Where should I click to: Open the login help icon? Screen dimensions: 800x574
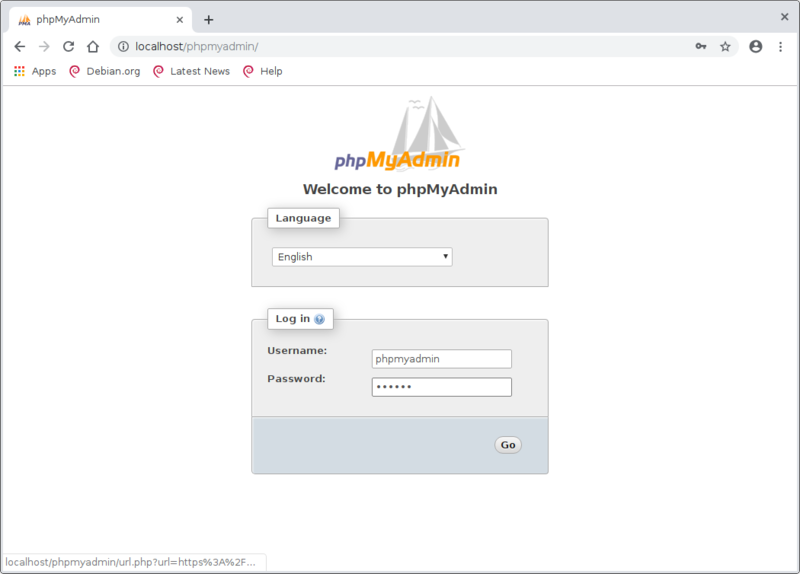319,319
